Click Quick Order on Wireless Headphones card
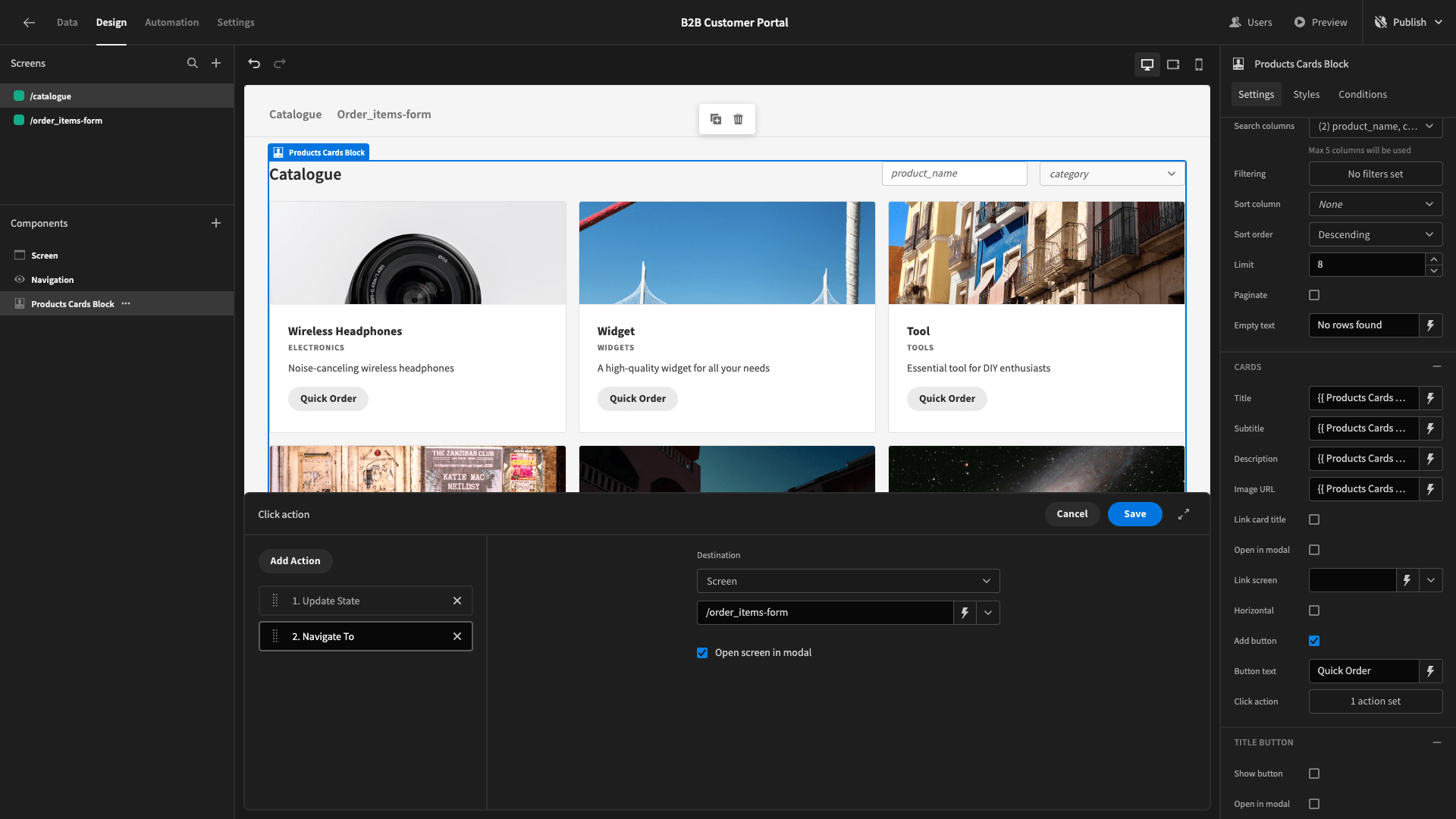 click(x=328, y=399)
